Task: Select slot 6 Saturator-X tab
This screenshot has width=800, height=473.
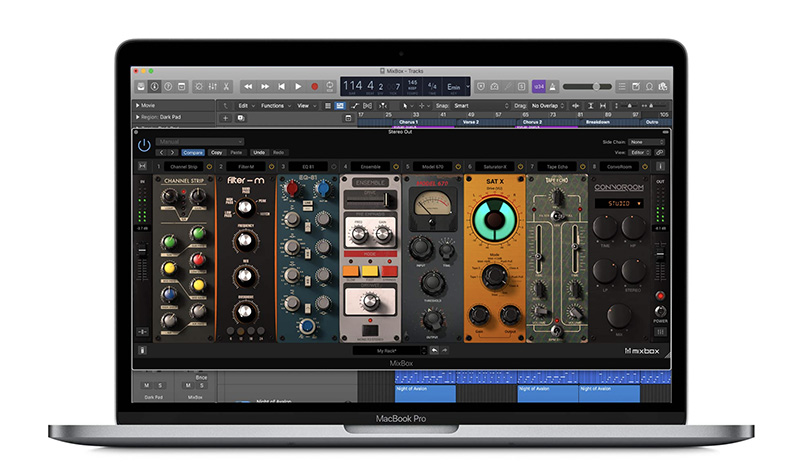Action: pos(494,166)
